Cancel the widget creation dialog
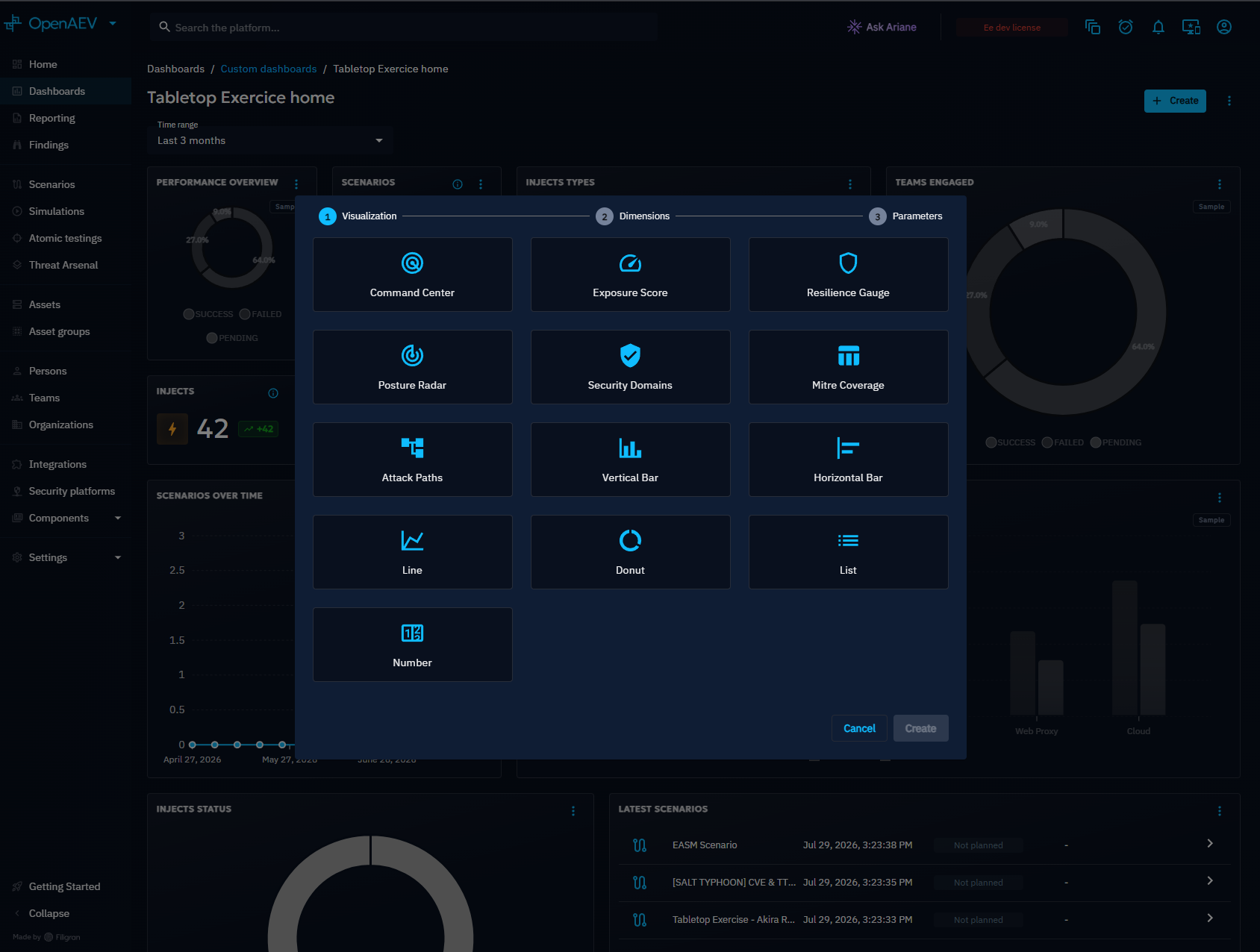Viewport: 1260px width, 952px height. pyautogui.click(x=859, y=728)
